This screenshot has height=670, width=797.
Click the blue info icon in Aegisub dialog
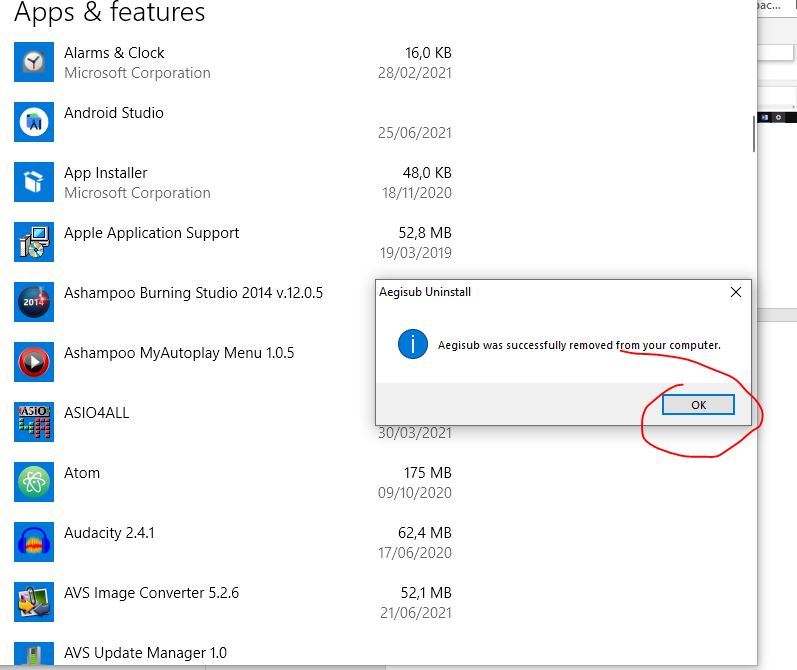pos(413,344)
